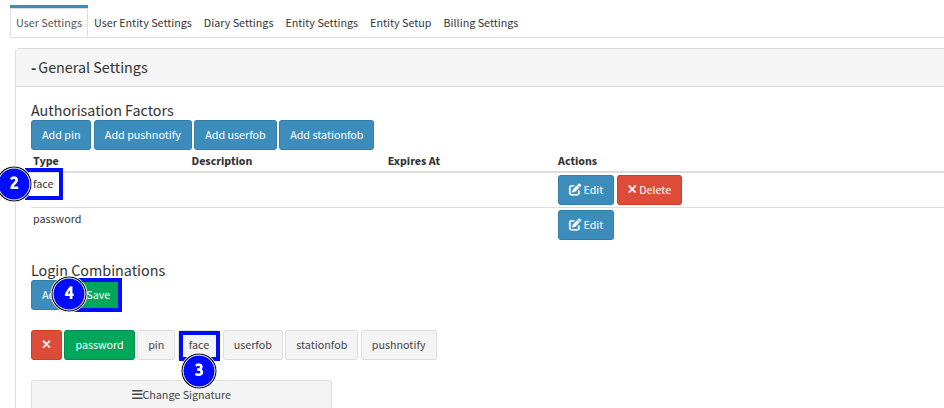Toggle userfob in login combination
Viewport: 944px width, 408px height.
253,345
